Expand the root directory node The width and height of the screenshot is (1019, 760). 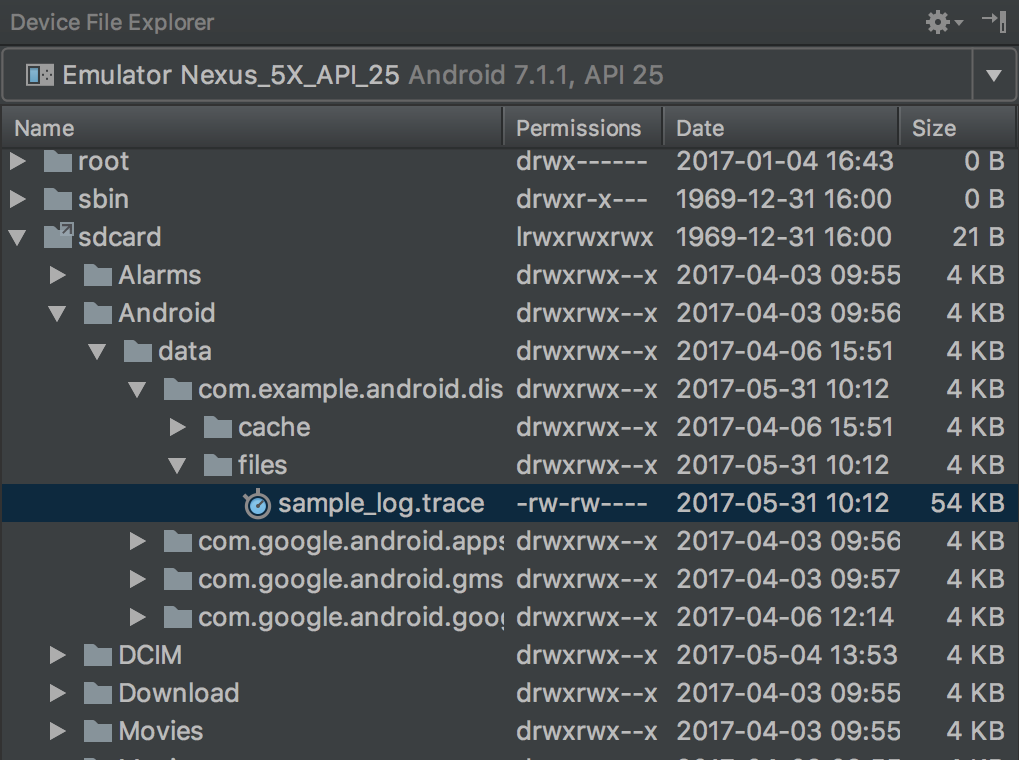pos(17,161)
